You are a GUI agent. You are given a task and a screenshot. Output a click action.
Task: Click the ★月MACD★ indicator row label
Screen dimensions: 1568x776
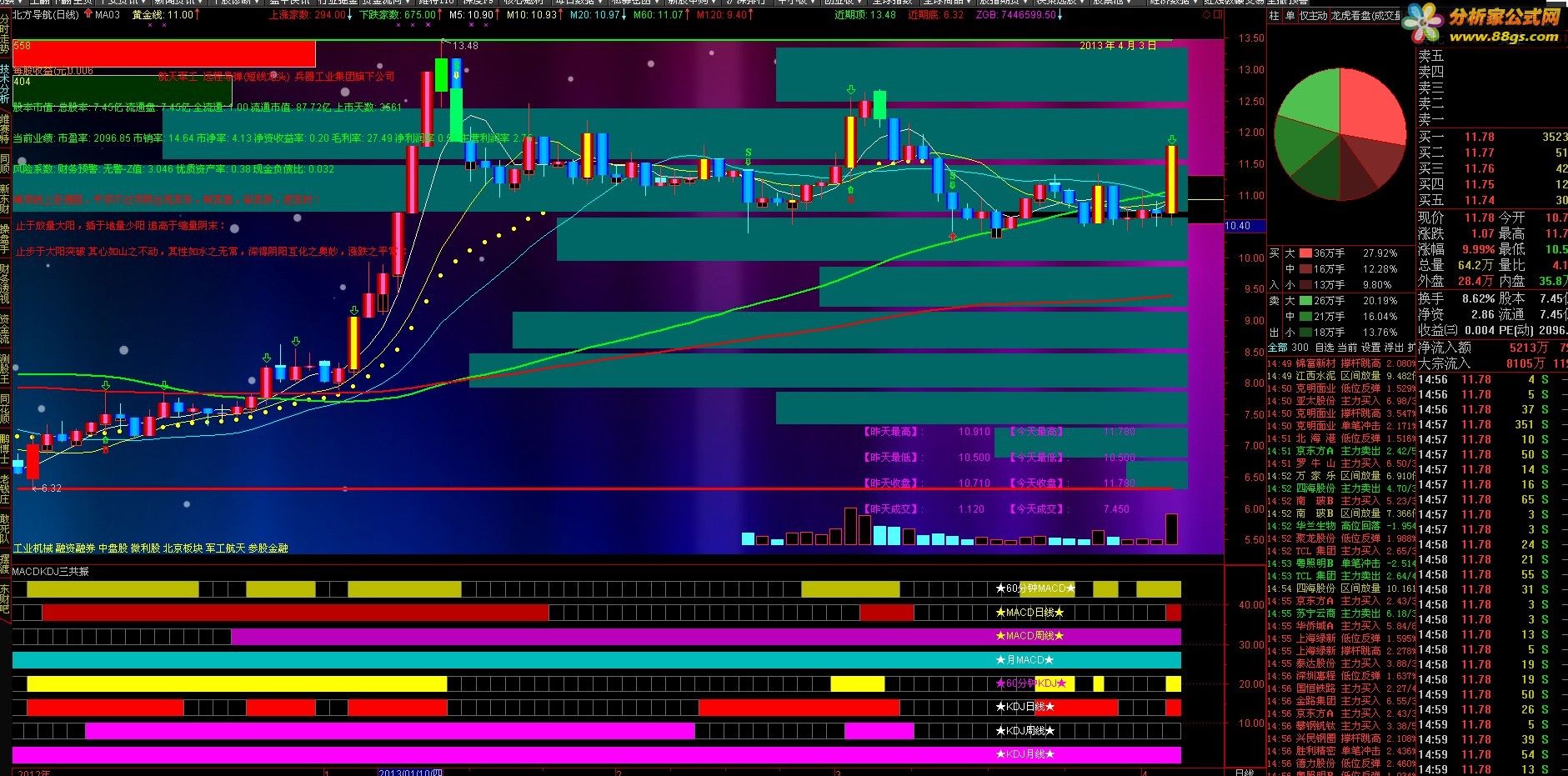[x=1024, y=660]
